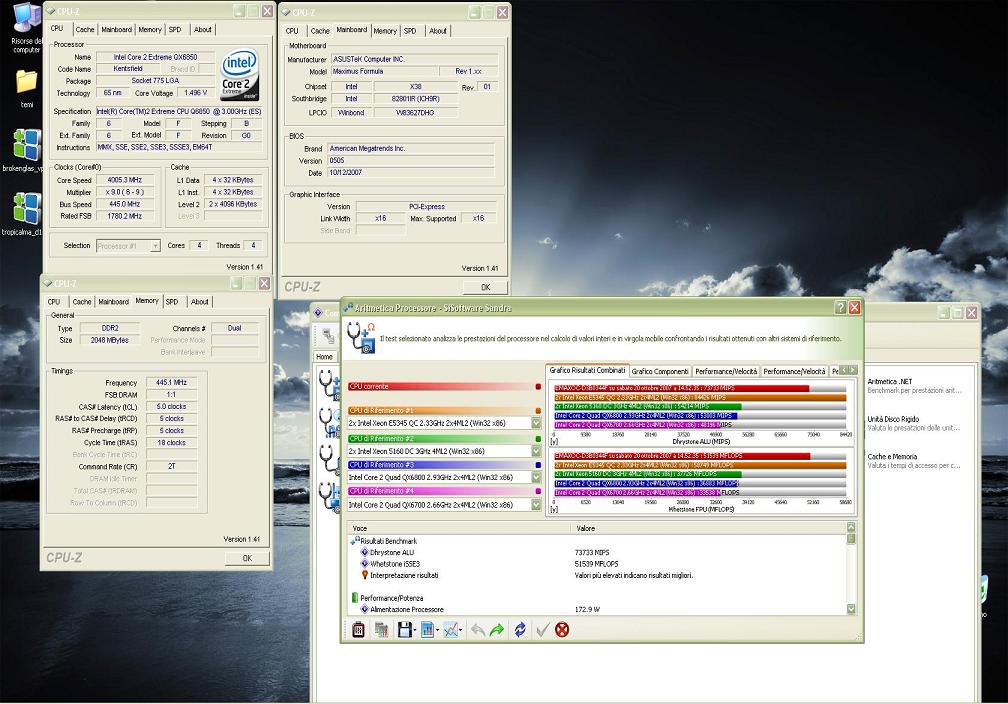The image size is (1008, 704).
Task: Click the stethoscope icon at Sandra's top left
Action: click(x=361, y=337)
